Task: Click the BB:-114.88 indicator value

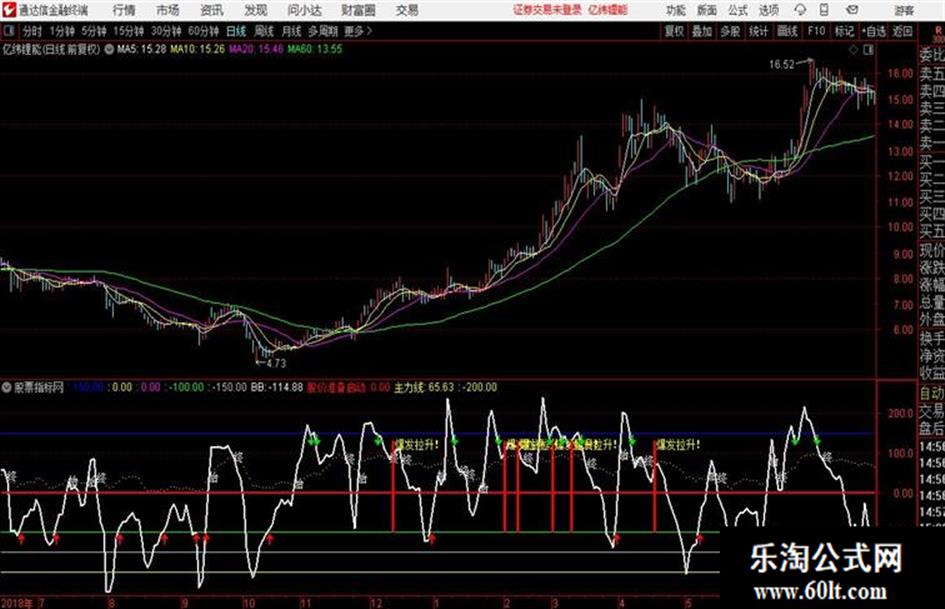Action: 277,387
